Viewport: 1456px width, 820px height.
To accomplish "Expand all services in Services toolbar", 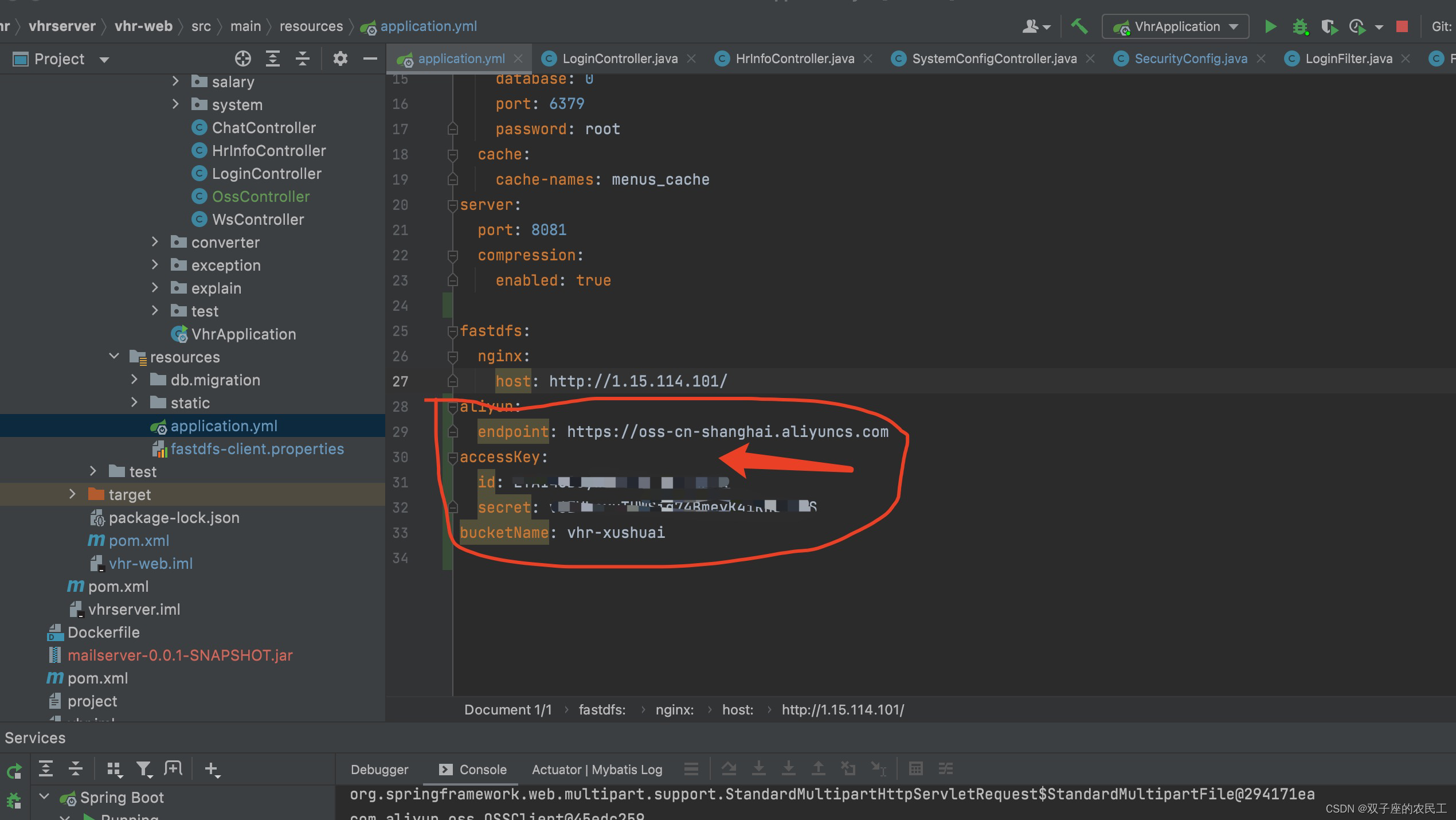I will click(x=46, y=768).
